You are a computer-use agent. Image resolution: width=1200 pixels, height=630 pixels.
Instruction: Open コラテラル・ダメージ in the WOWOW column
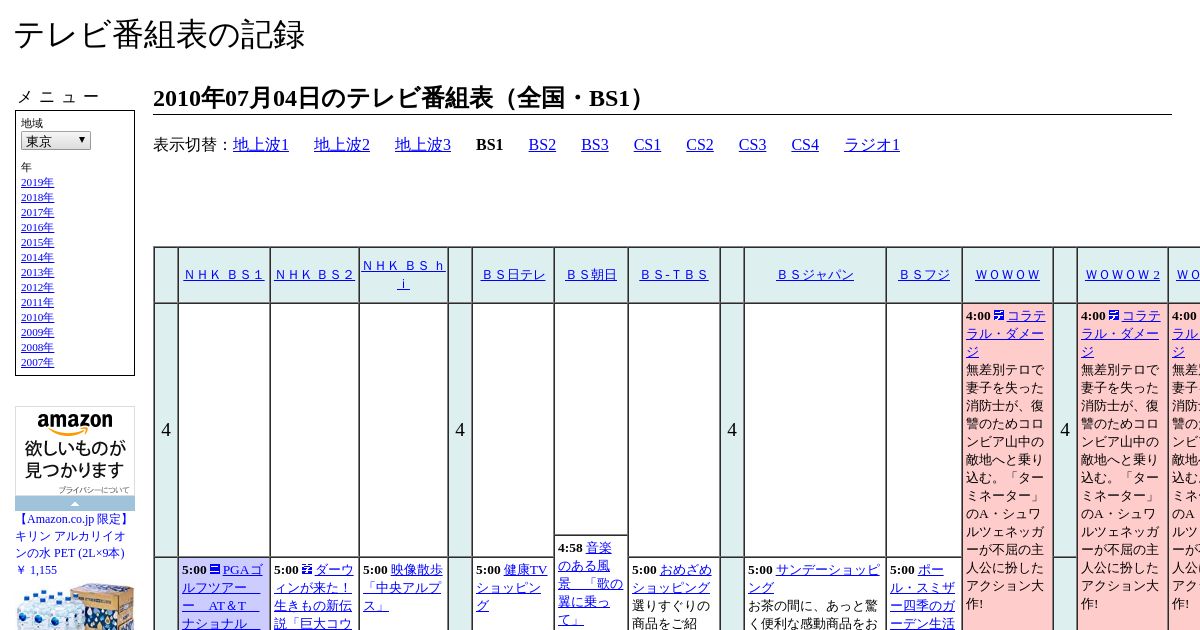pyautogui.click(x=1005, y=334)
